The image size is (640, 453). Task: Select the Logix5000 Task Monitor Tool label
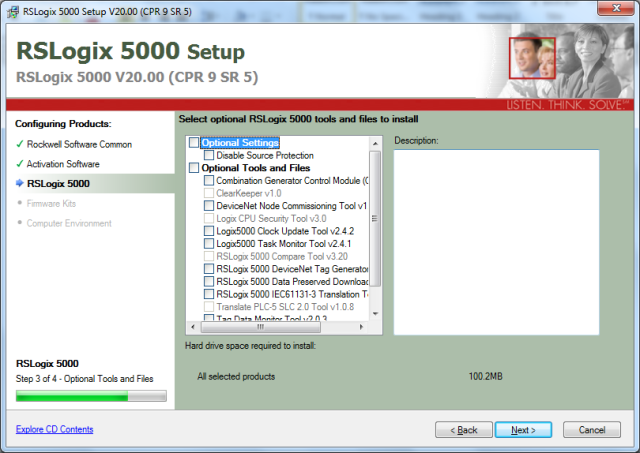(x=283, y=244)
